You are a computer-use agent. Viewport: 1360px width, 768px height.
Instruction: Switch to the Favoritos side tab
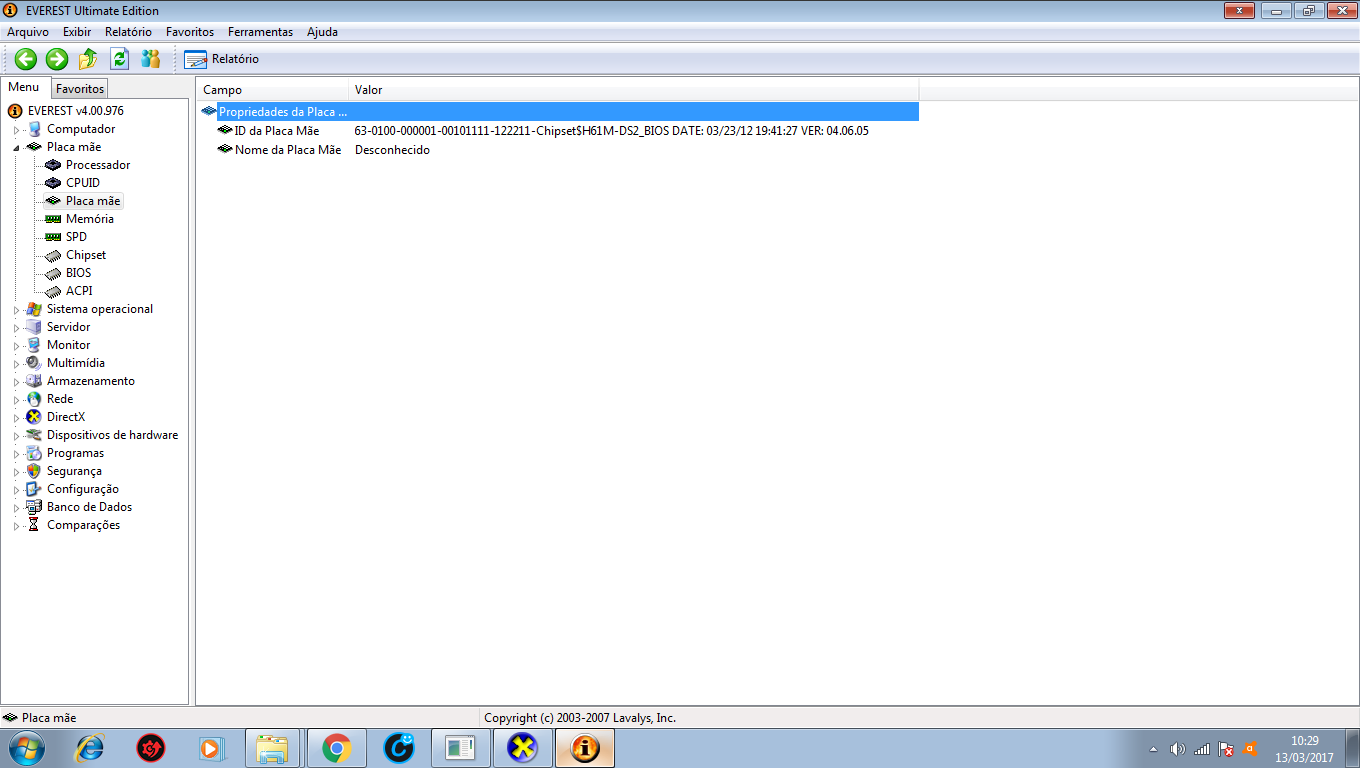point(80,89)
